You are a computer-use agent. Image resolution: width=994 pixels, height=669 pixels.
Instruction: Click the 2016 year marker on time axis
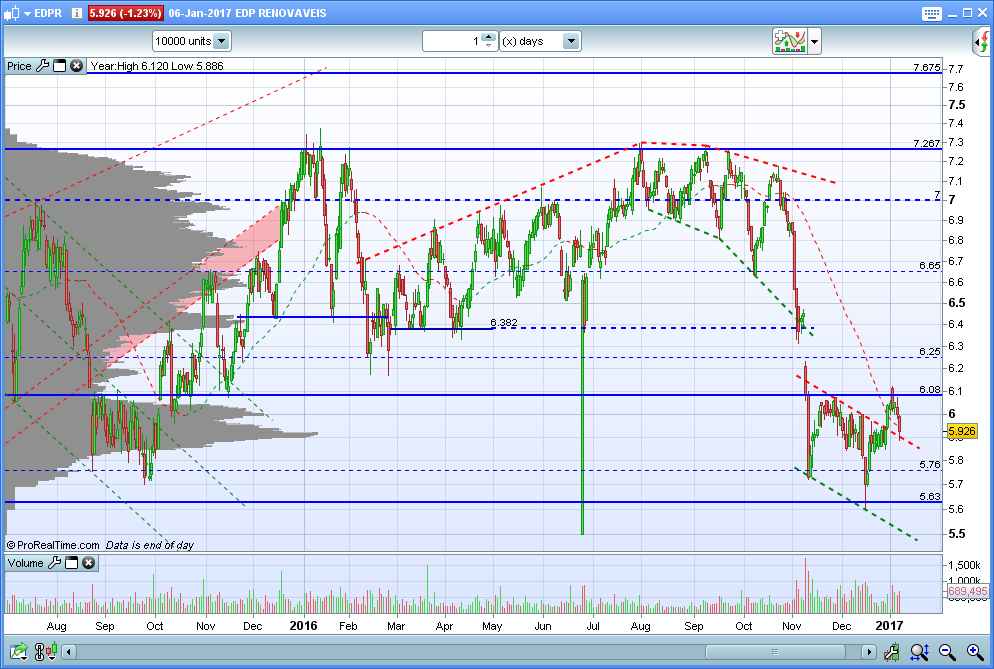click(x=303, y=626)
